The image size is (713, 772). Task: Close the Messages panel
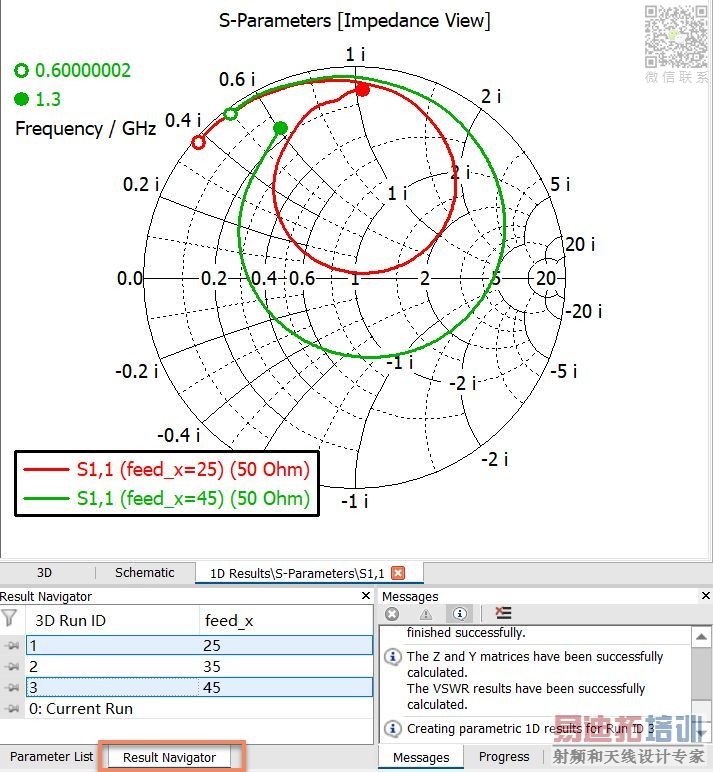[x=706, y=596]
